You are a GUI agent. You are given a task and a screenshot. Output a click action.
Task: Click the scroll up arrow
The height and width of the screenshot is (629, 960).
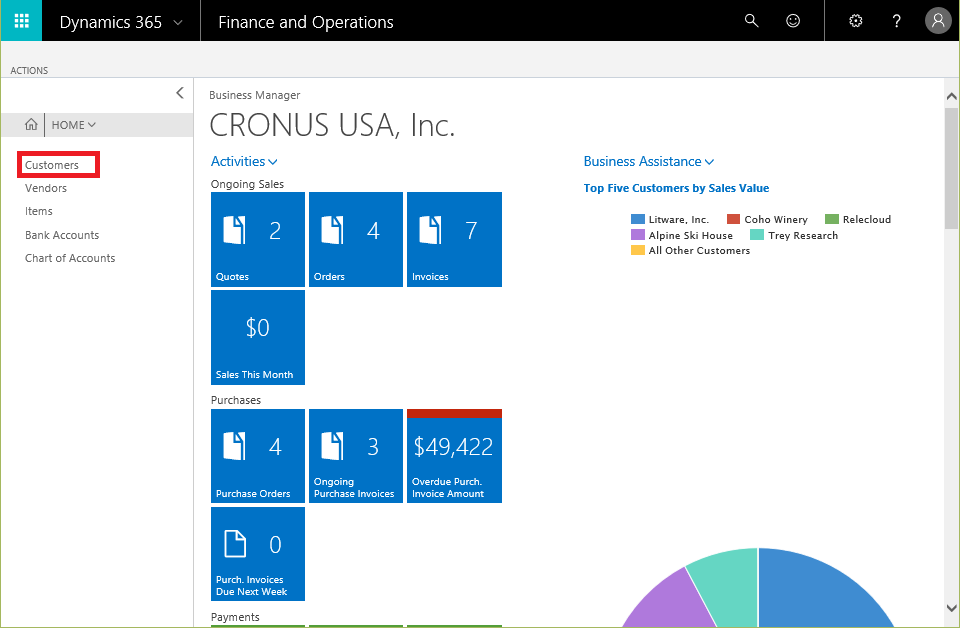coord(951,96)
